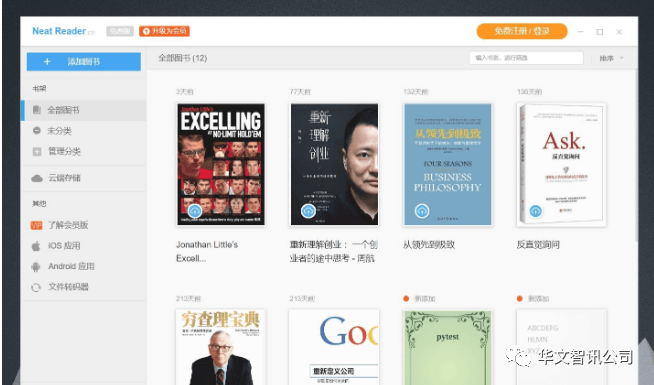Image resolution: width=654 pixels, height=385 pixels.
Task: Click the 免费版 badge
Action: point(120,31)
